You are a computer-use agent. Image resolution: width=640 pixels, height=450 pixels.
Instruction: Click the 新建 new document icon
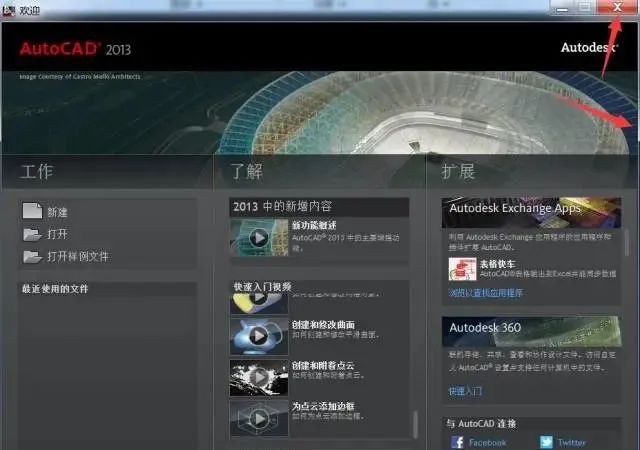point(33,211)
